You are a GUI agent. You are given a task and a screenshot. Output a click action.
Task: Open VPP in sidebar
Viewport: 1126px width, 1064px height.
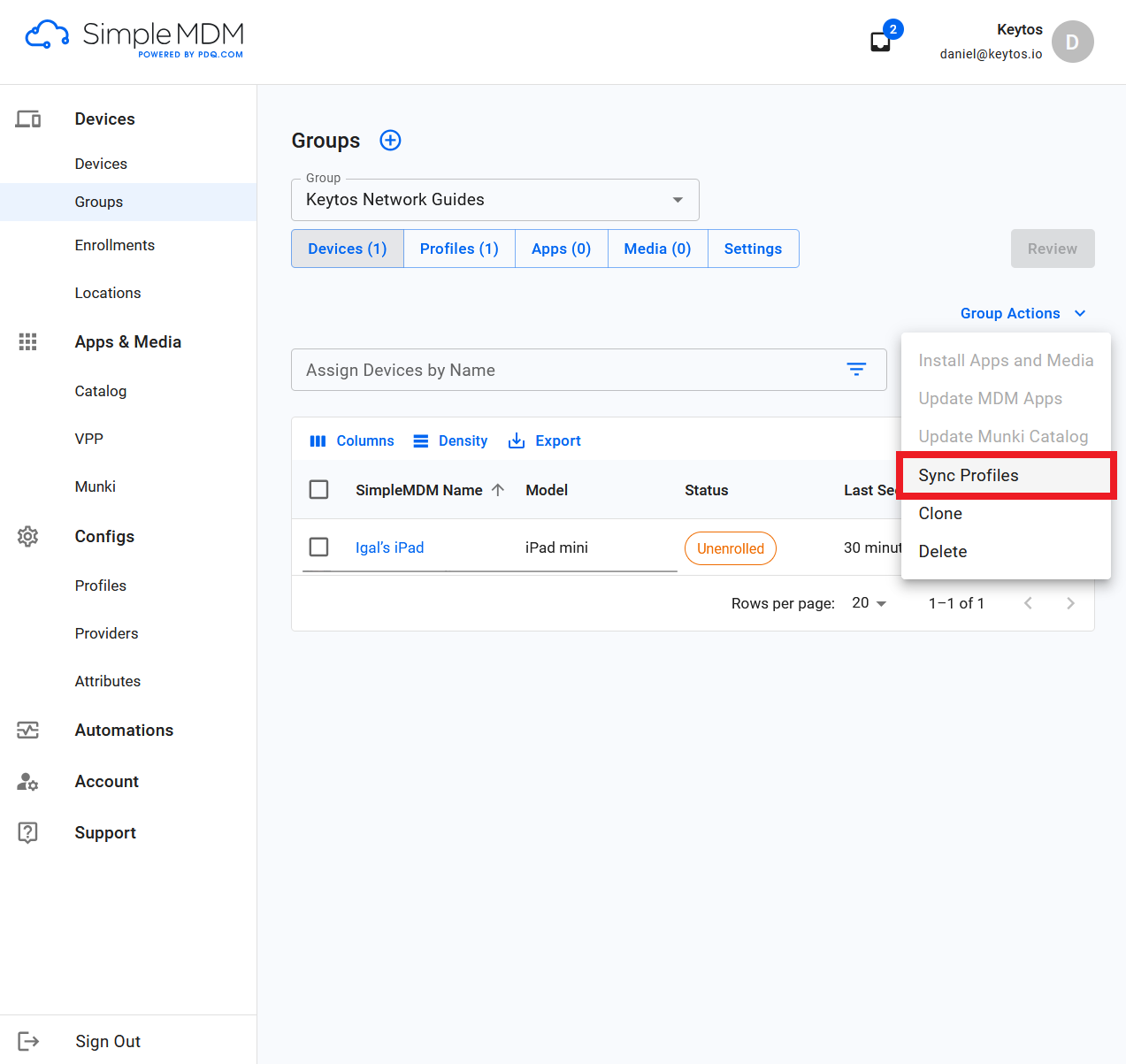coord(89,439)
